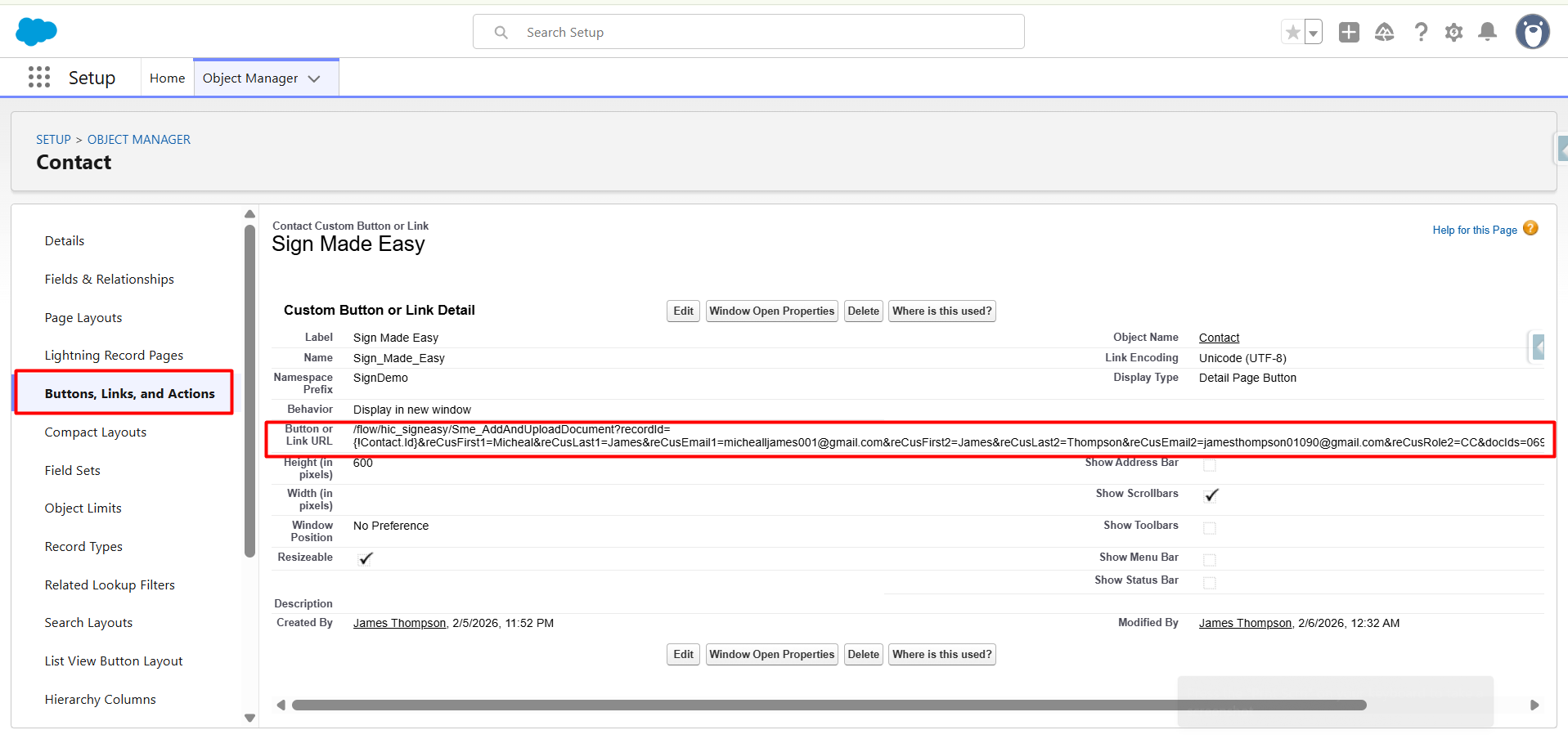Image resolution: width=1568 pixels, height=739 pixels.
Task: Open the Help question mark icon
Action: point(1421,32)
